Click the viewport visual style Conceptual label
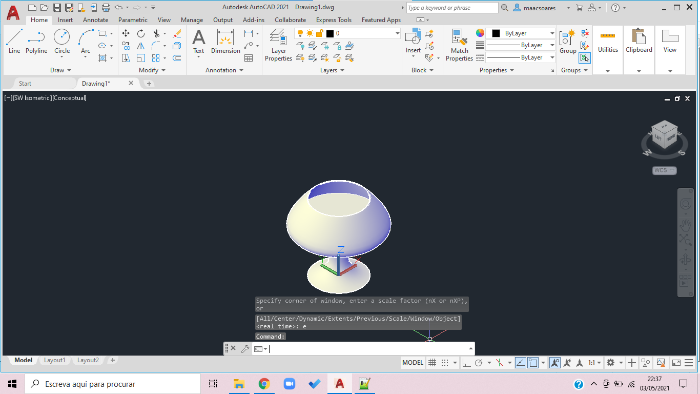 tap(70, 98)
